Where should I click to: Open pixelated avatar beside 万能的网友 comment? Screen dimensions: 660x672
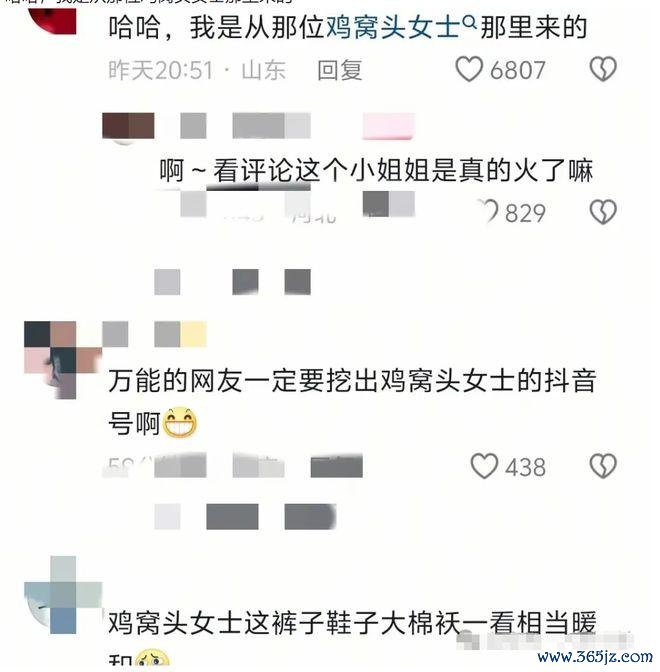(61, 360)
